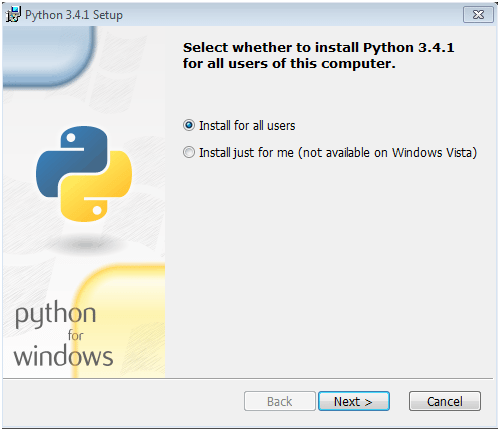Abort setup with the Cancel button

coord(445,401)
